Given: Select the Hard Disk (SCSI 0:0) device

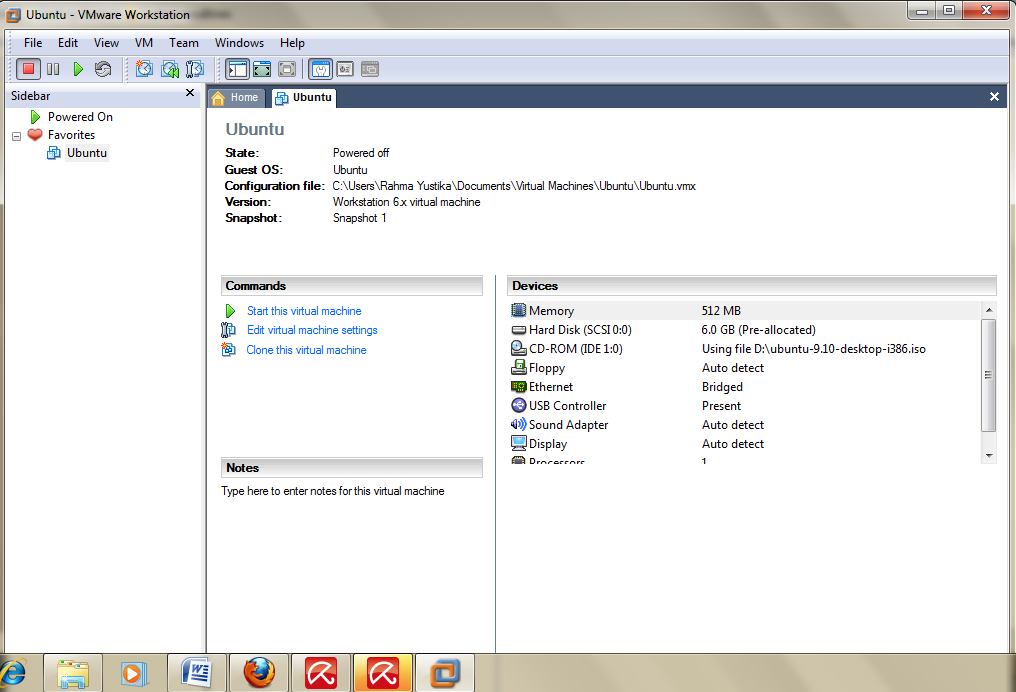Looking at the screenshot, I should tap(746, 330).
